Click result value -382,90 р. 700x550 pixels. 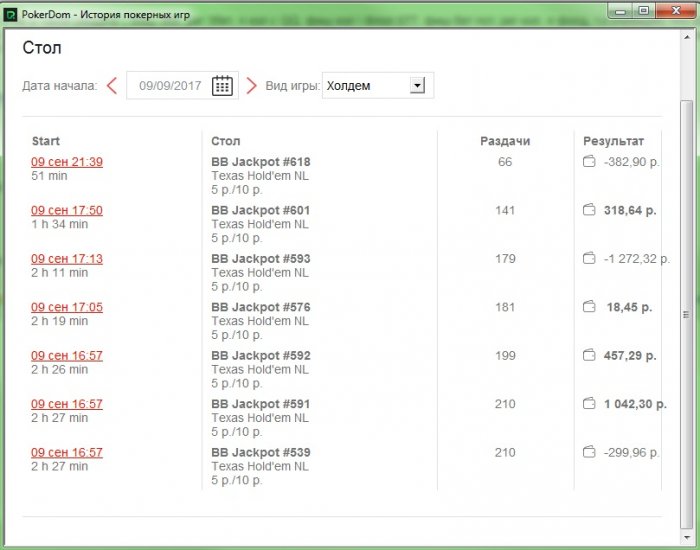pyautogui.click(x=632, y=162)
